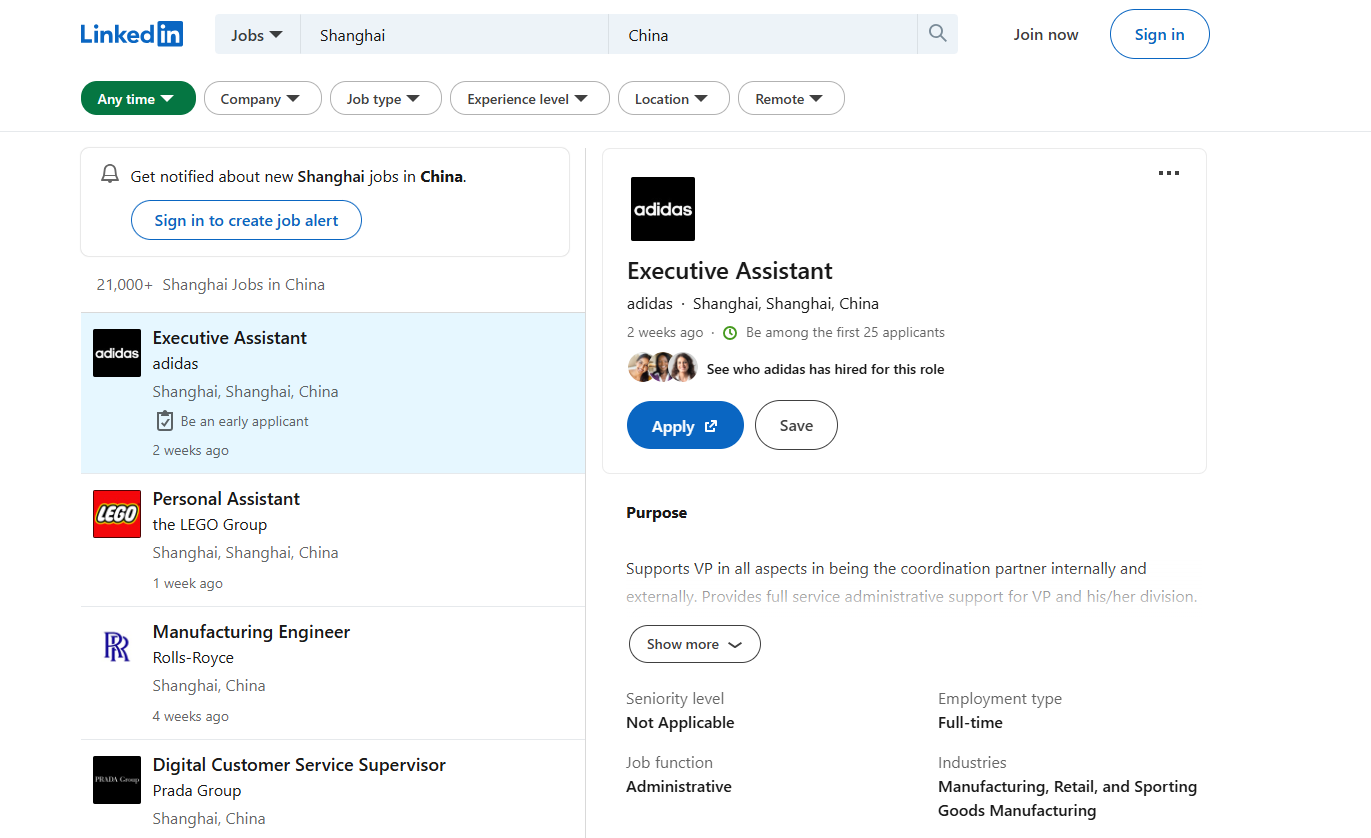Image resolution: width=1371 pixels, height=838 pixels.
Task: Click the Rolls-Royce logo in job list
Action: 117,647
